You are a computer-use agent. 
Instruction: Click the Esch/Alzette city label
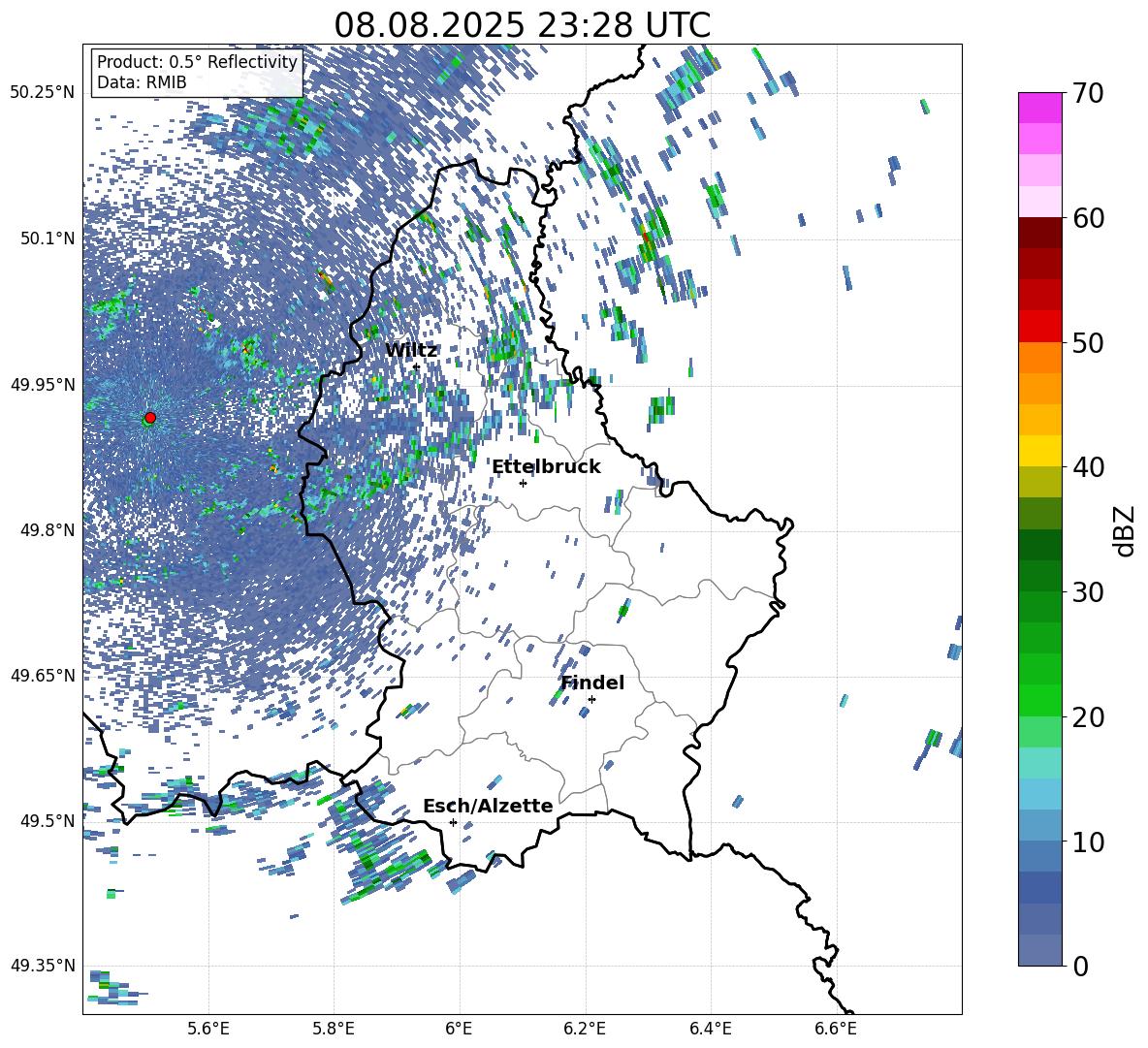pos(488,806)
